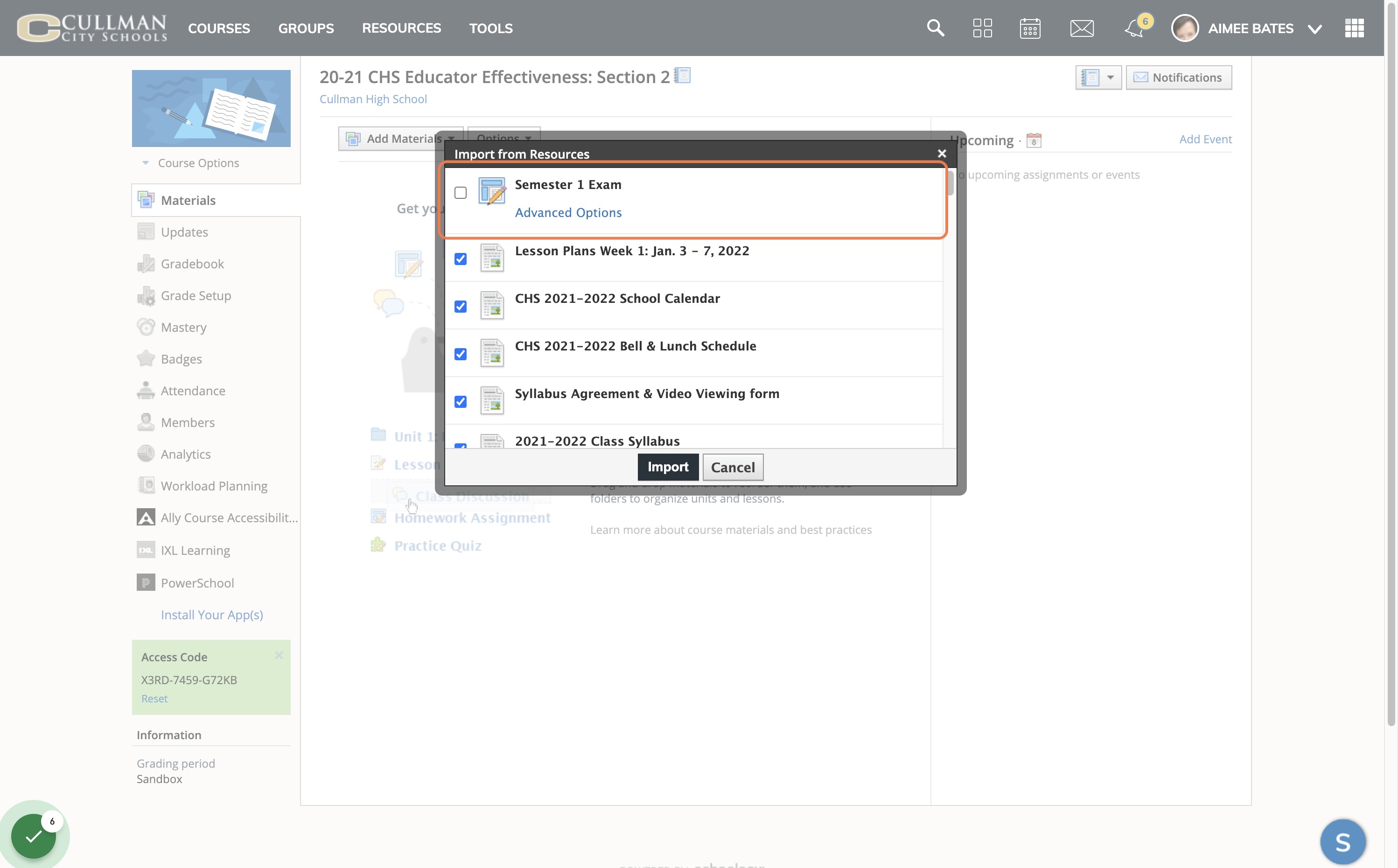The image size is (1398, 868).
Task: Uncheck Lesson Plans Week 1 checkbox
Action: (x=460, y=259)
